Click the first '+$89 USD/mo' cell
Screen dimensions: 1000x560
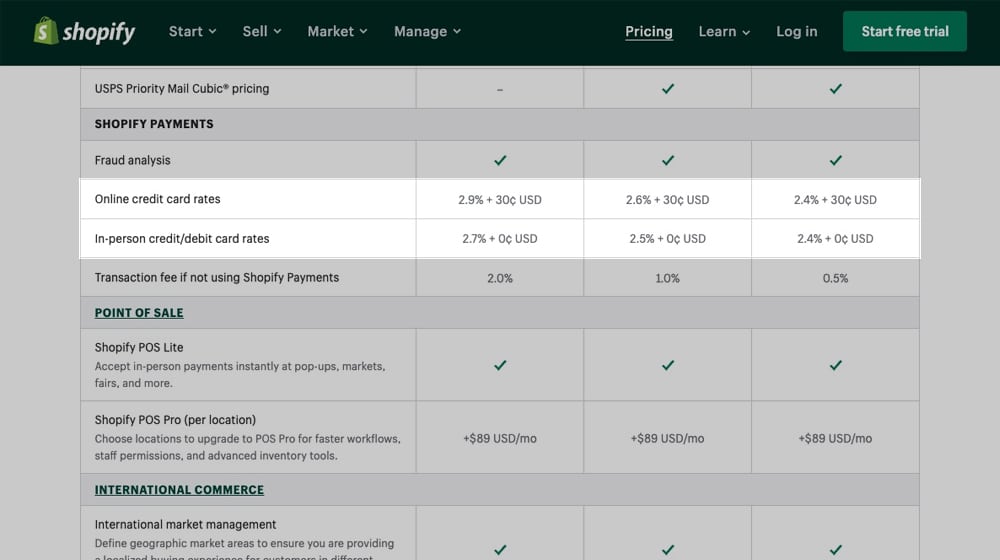pyautogui.click(x=500, y=438)
